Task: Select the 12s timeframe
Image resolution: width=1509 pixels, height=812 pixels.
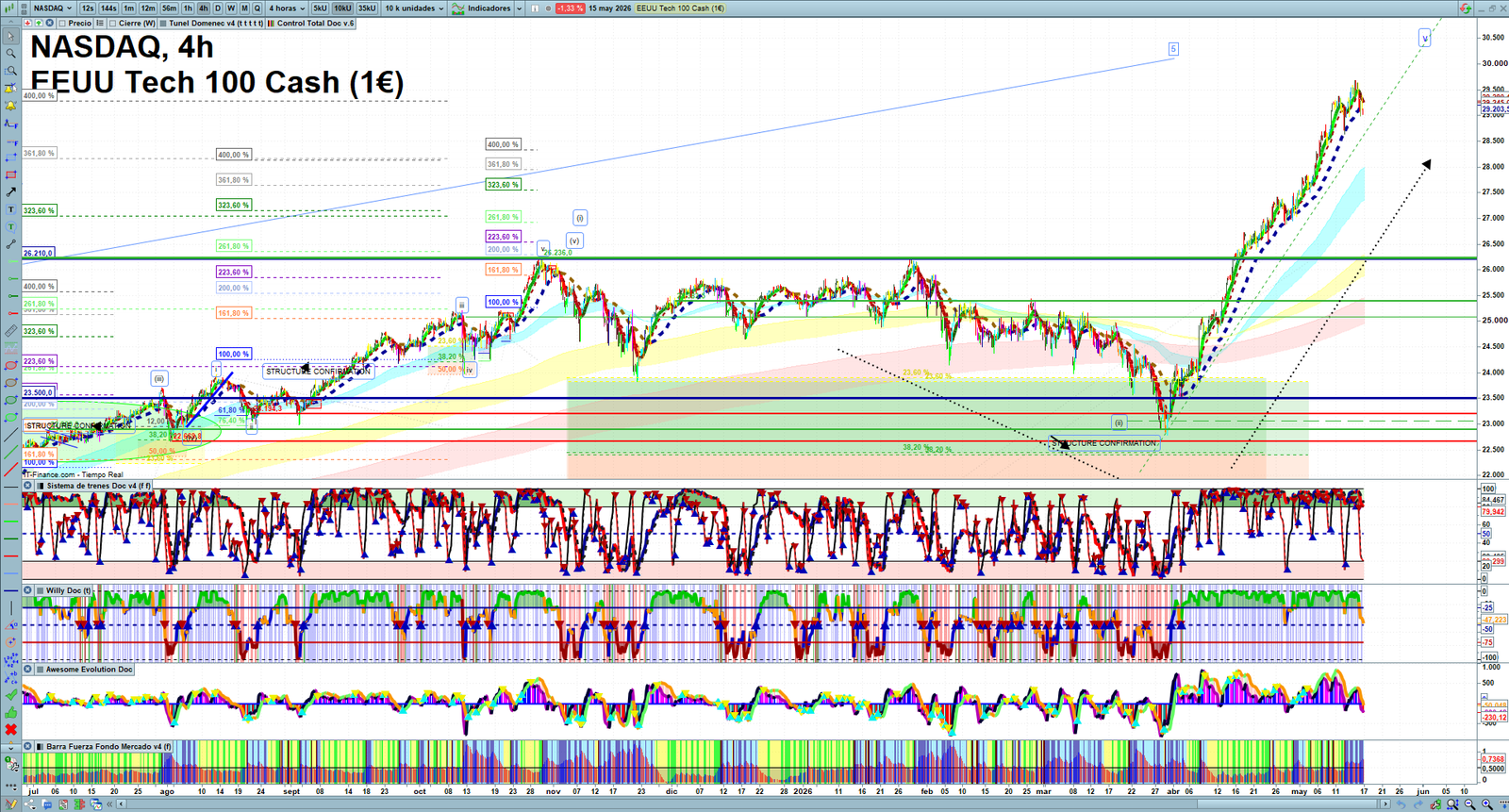Action: coord(88,8)
